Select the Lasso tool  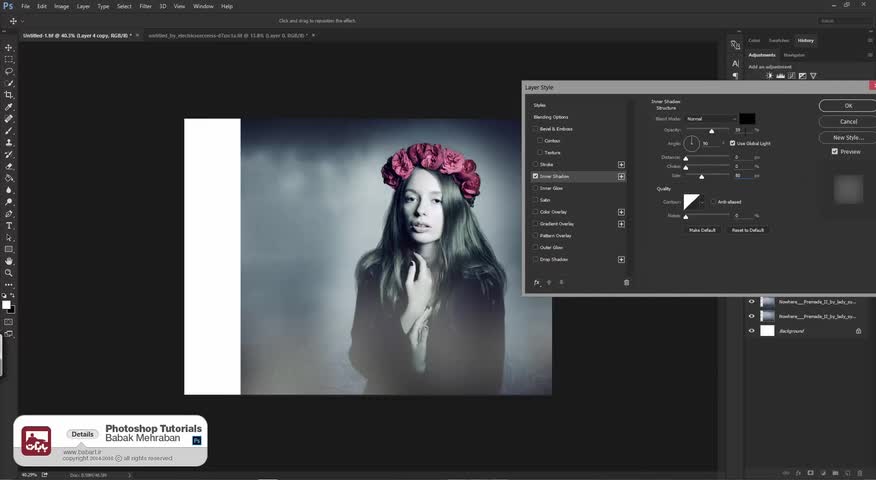coord(9,72)
